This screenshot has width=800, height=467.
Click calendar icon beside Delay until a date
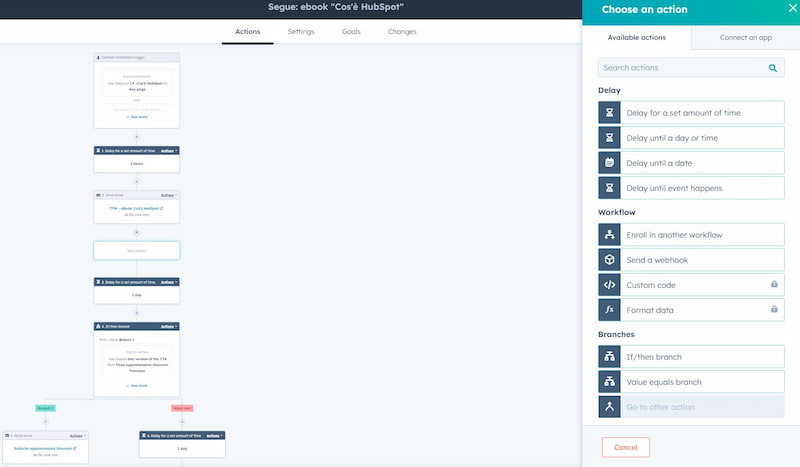609,163
